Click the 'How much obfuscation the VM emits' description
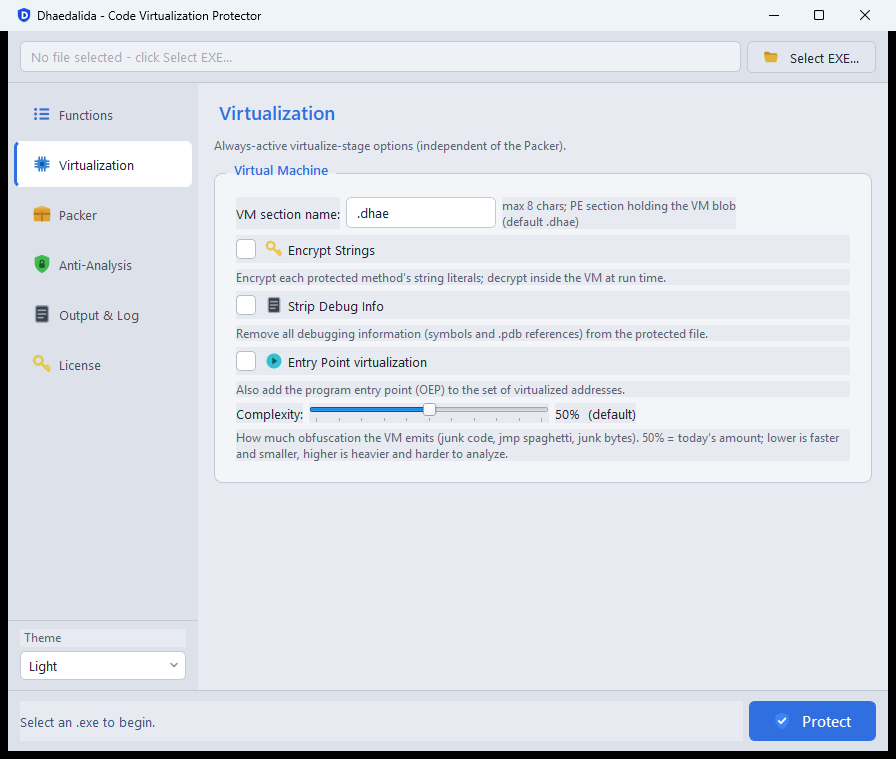896x759 pixels. 538,446
